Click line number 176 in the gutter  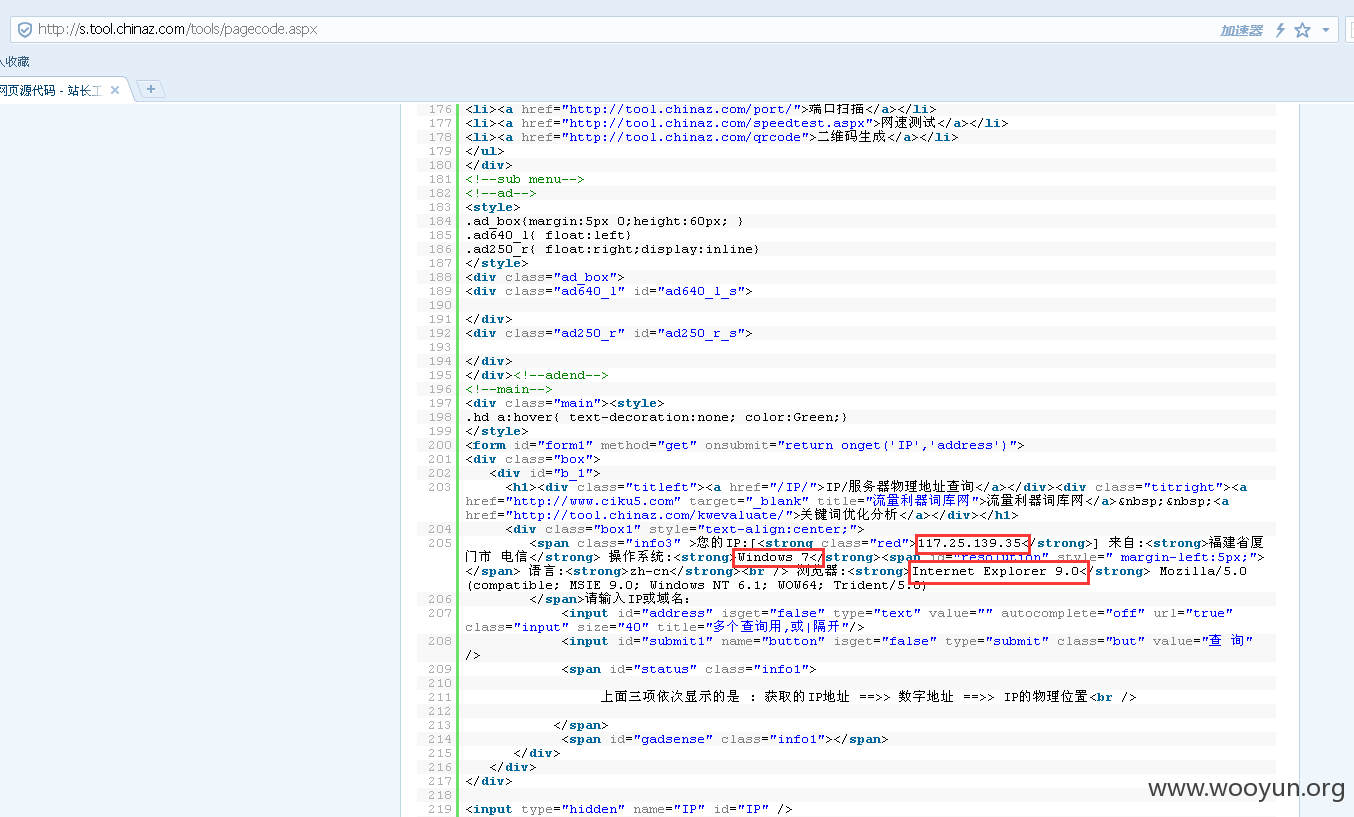pyautogui.click(x=439, y=109)
